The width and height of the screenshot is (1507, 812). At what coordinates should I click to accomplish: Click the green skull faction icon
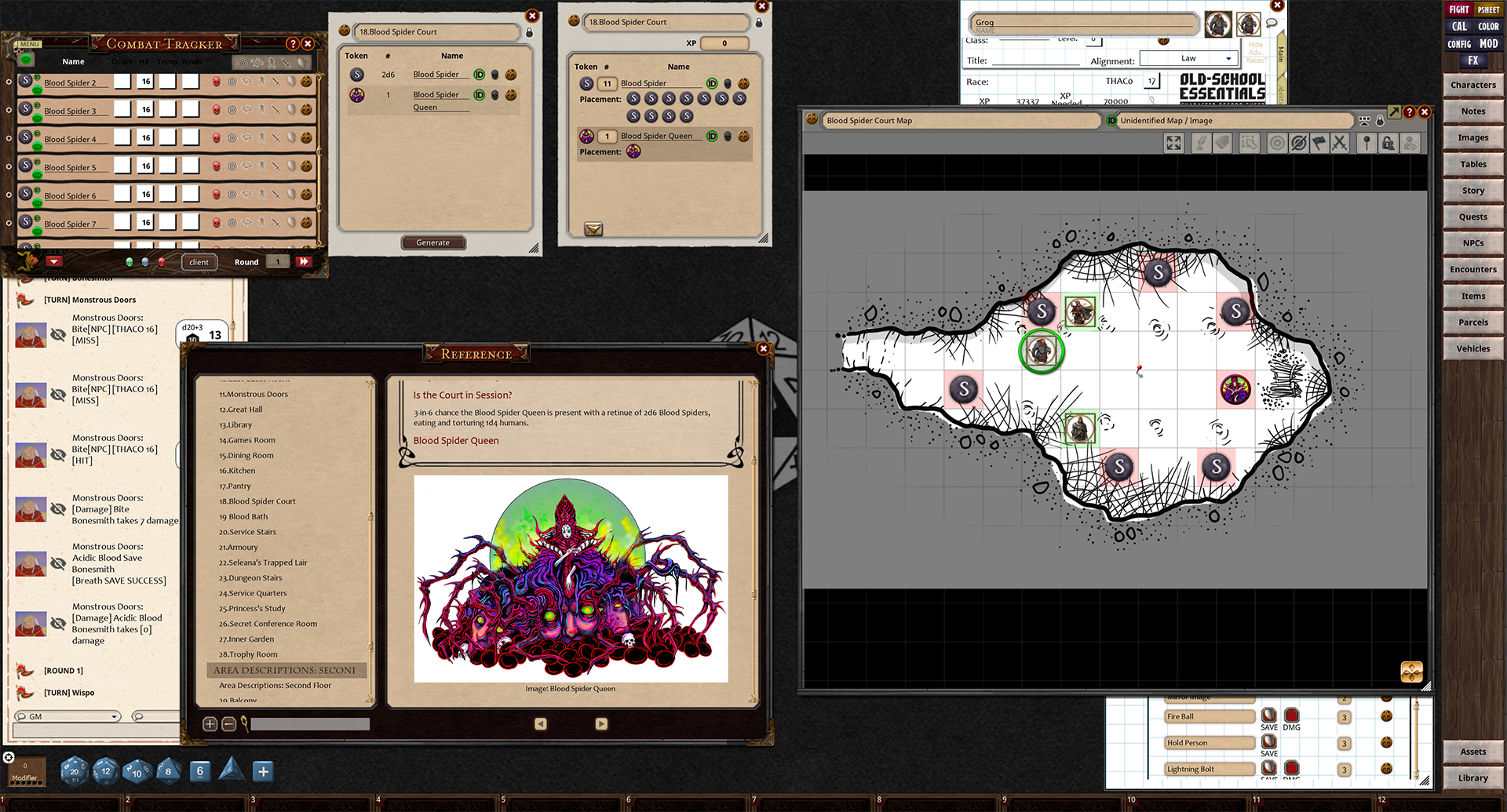click(130, 262)
